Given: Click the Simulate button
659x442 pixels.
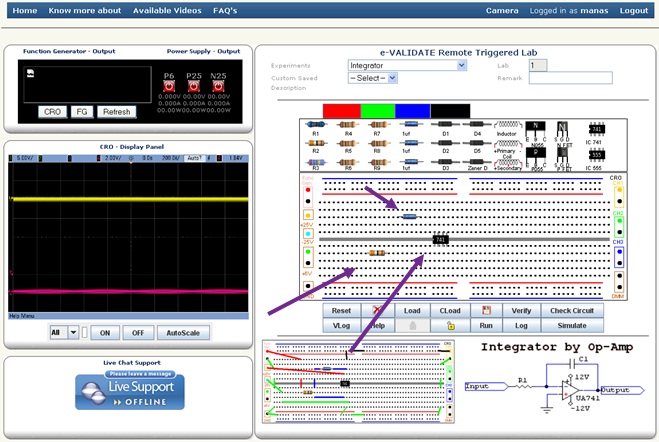Looking at the screenshot, I should (572, 326).
